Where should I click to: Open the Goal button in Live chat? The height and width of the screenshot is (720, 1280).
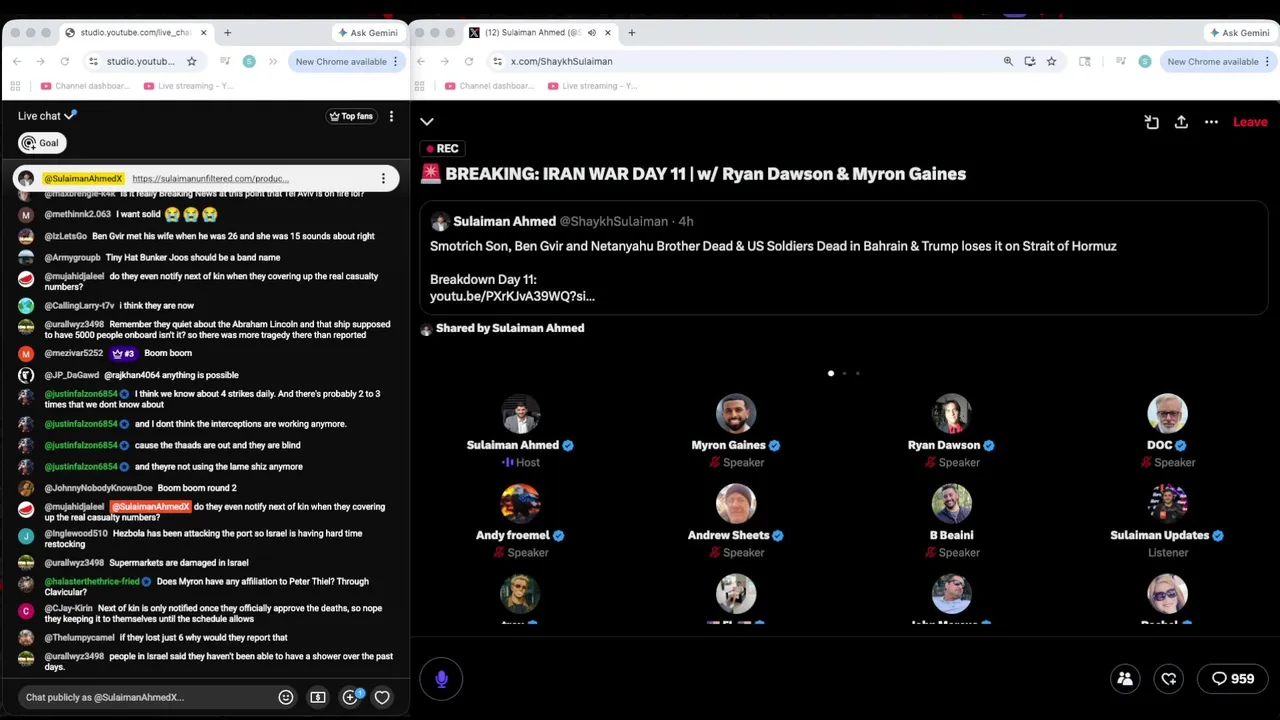[42, 143]
